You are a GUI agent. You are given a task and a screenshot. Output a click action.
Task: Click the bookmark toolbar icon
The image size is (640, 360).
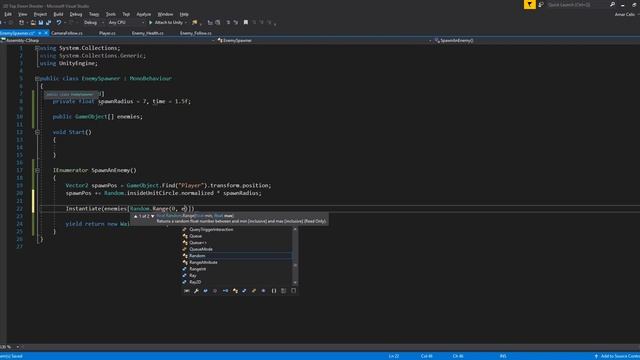[246, 22]
